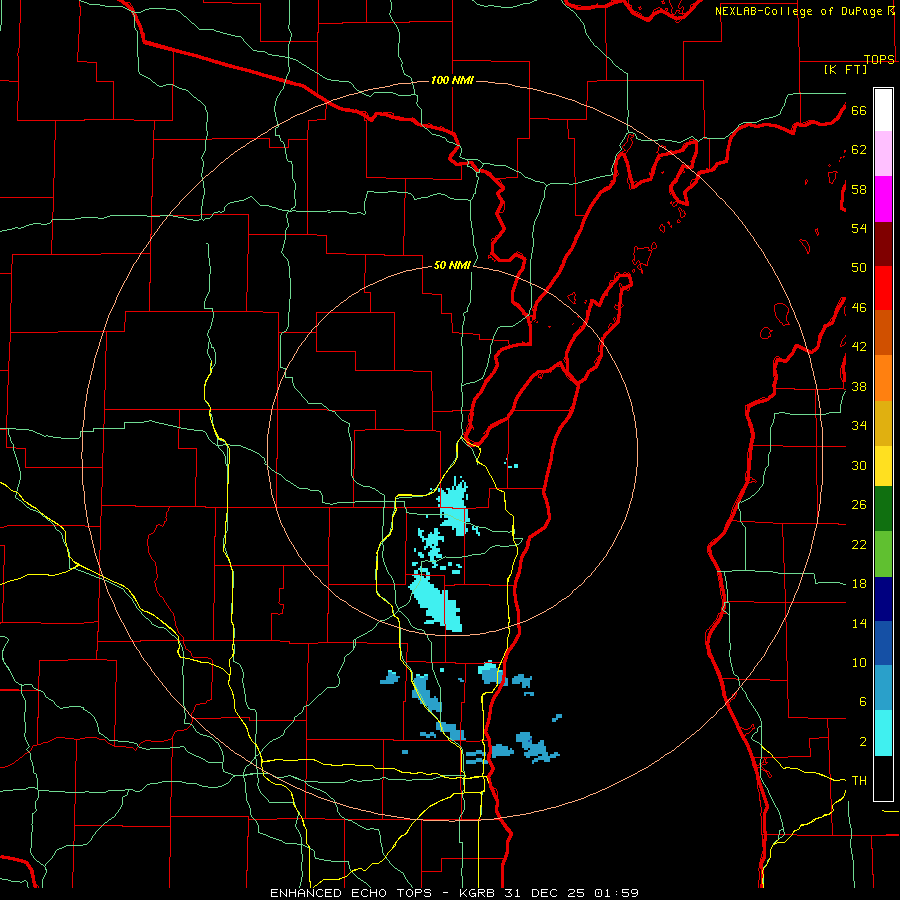900x900 pixels.
Task: Click the 62 legend value
Action: coord(859,150)
